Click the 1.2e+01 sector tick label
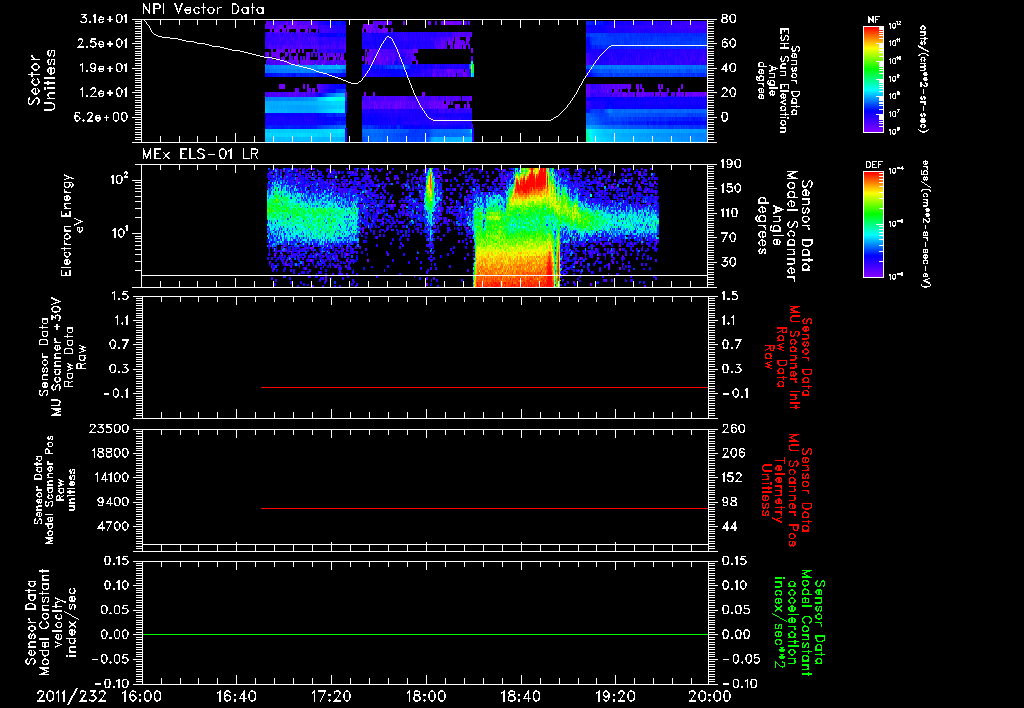1024x708 pixels. pos(104,93)
